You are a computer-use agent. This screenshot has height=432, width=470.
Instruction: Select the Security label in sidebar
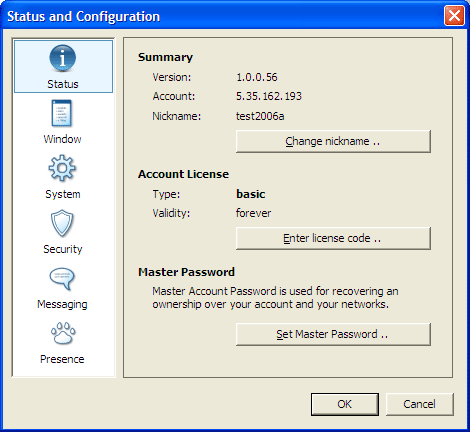[x=63, y=249]
